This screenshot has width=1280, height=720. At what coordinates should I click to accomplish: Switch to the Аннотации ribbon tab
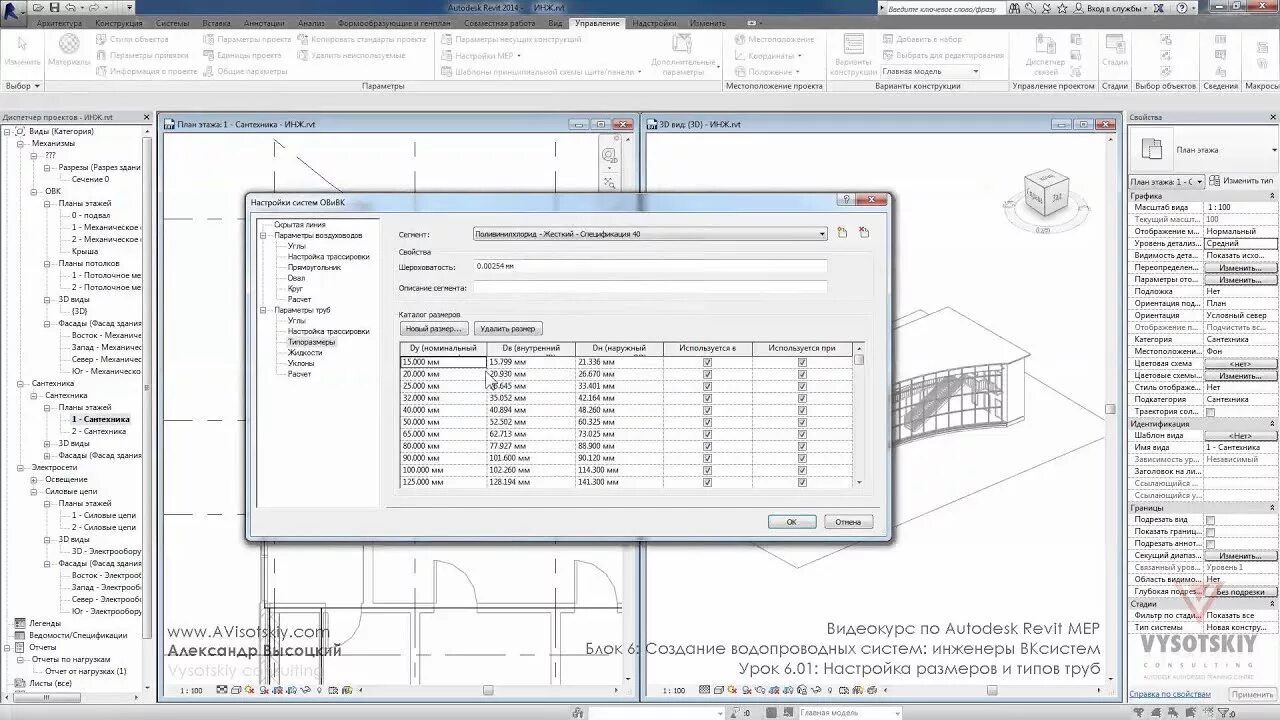[x=264, y=22]
